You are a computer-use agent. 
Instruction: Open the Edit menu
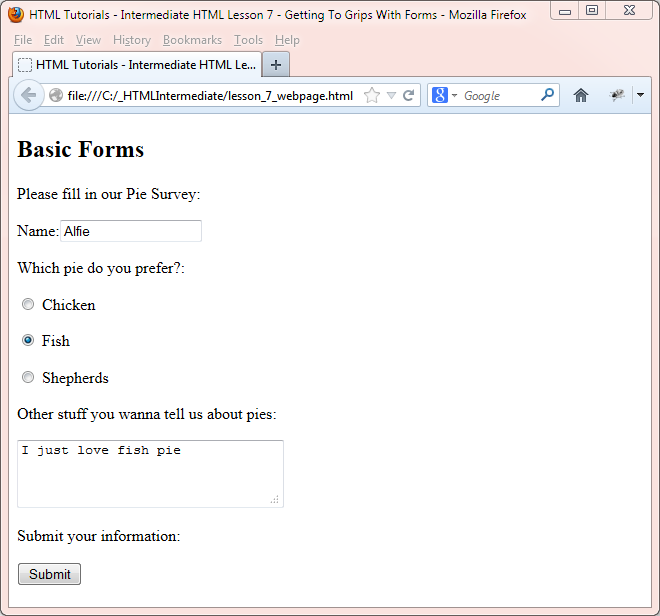[54, 40]
